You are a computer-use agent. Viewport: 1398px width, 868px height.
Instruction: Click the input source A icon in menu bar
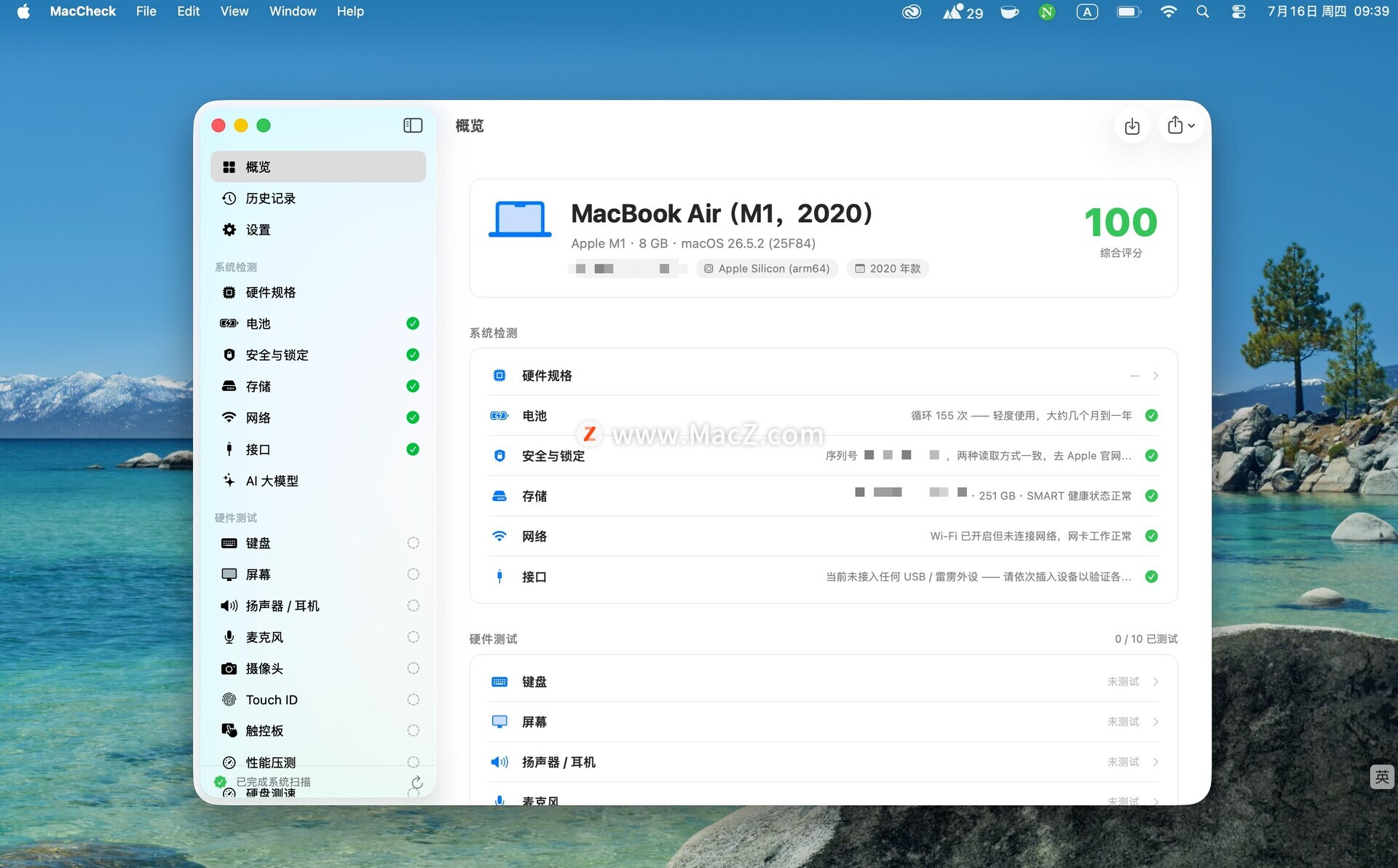coord(1087,12)
